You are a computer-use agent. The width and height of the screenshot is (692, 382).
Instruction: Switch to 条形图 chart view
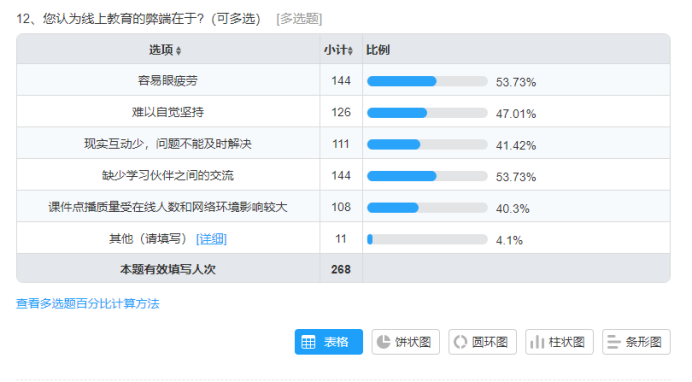click(x=636, y=342)
